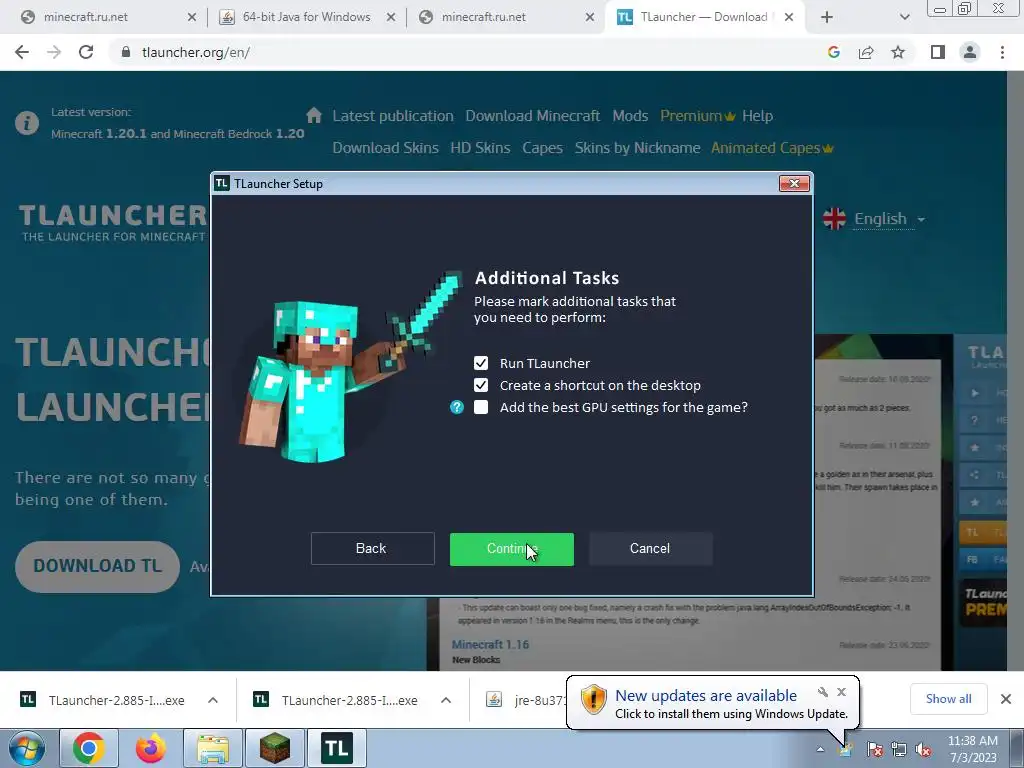
Task: Click the home icon on site menu
Action: [314, 116]
